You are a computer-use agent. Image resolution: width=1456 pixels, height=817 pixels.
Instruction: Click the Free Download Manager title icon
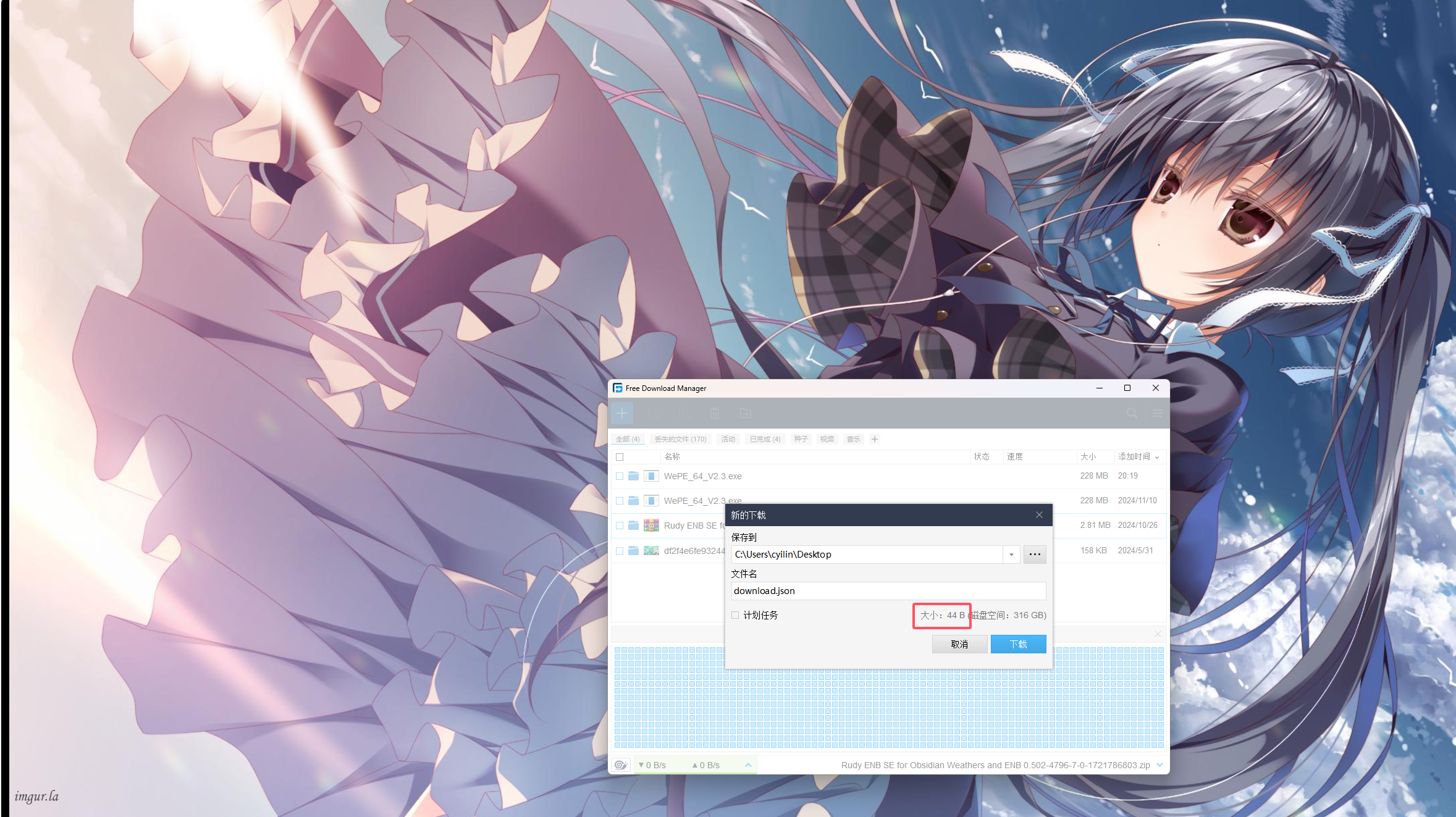click(617, 388)
